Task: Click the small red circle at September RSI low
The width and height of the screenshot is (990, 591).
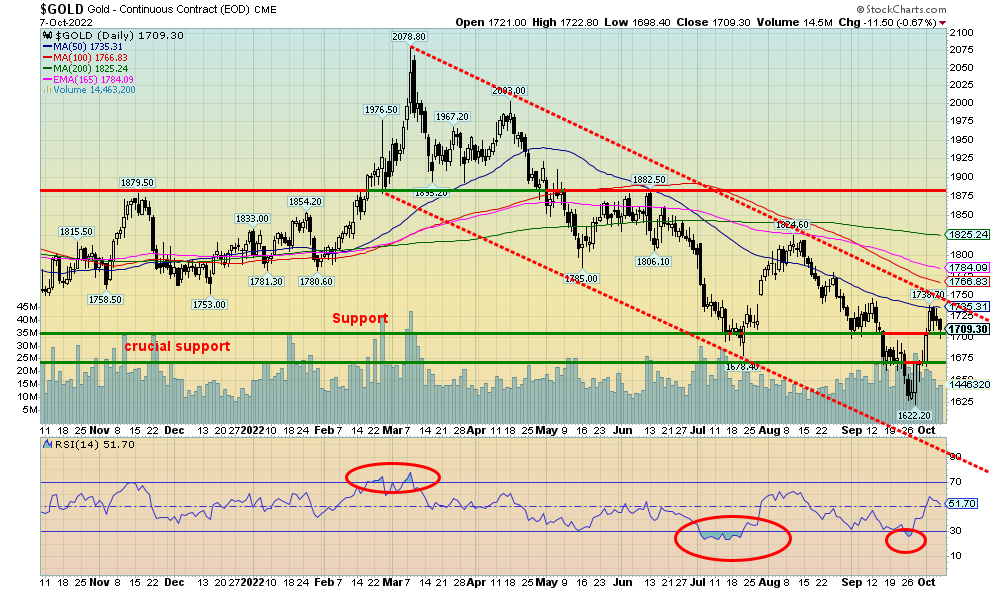Action: click(x=906, y=540)
